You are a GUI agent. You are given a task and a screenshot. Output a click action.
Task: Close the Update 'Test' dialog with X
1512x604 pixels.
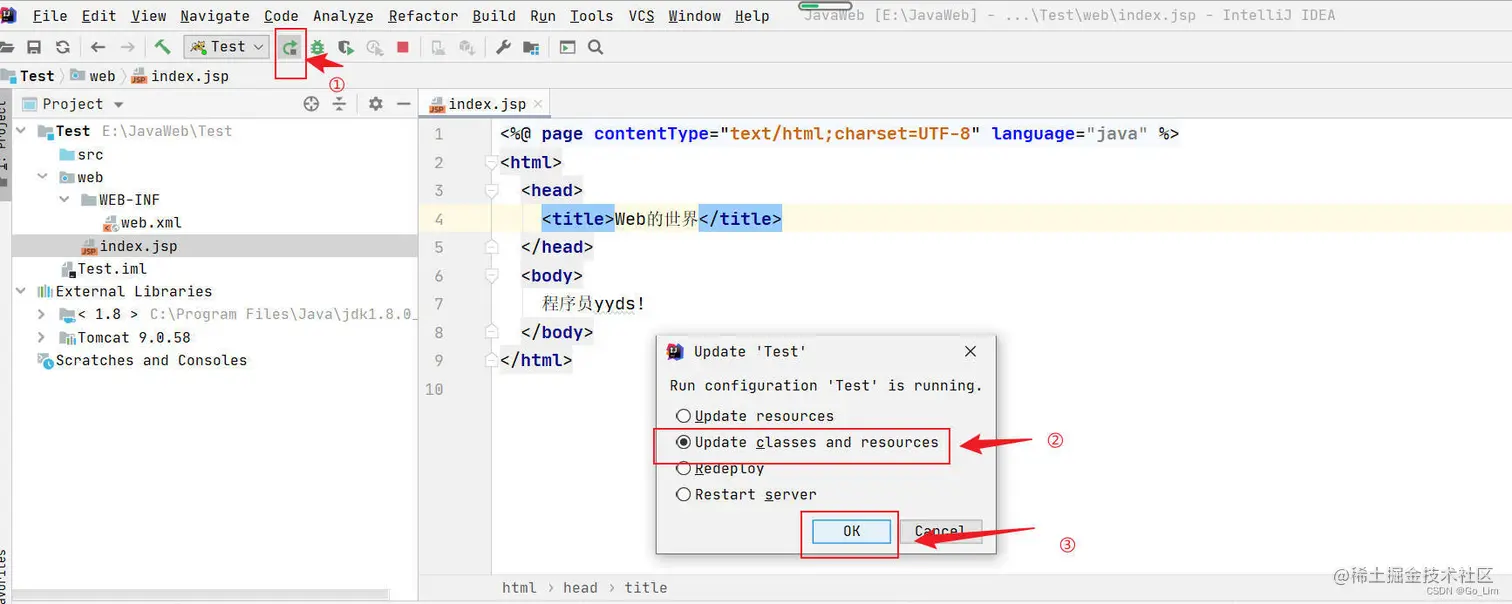point(970,351)
